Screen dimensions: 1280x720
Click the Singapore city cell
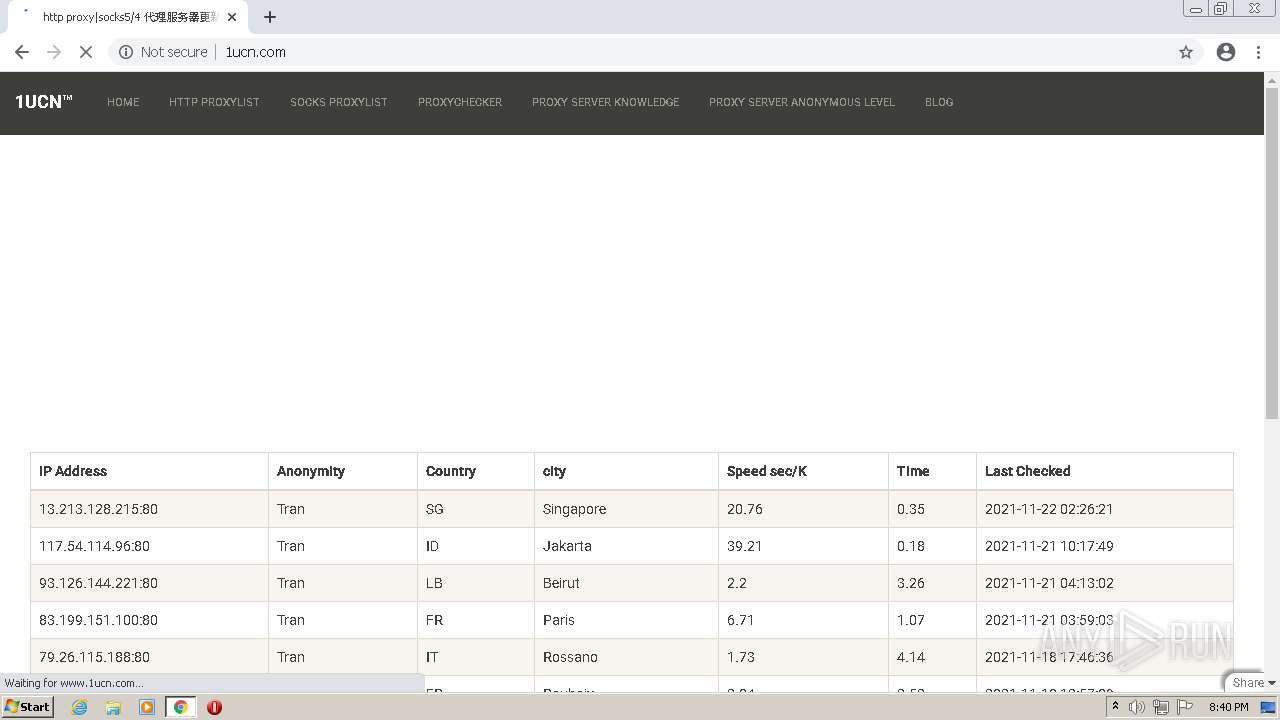(x=626, y=509)
